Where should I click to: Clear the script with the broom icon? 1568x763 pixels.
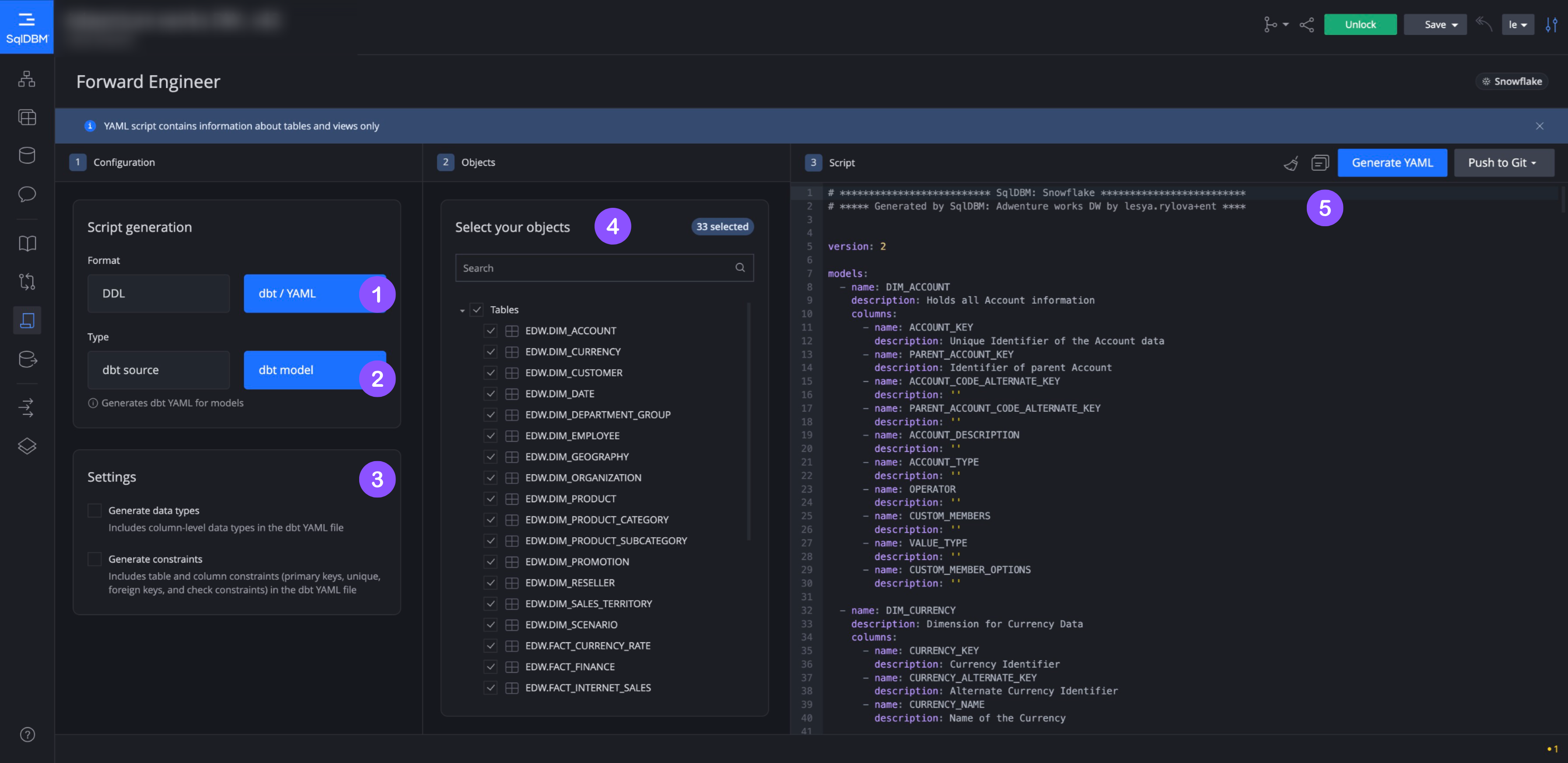pos(1291,163)
